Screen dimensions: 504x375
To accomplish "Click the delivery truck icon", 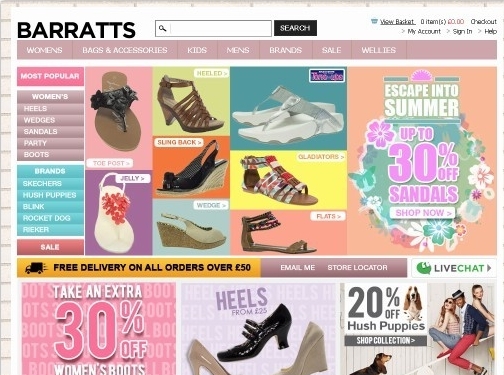I will pyautogui.click(x=36, y=268).
